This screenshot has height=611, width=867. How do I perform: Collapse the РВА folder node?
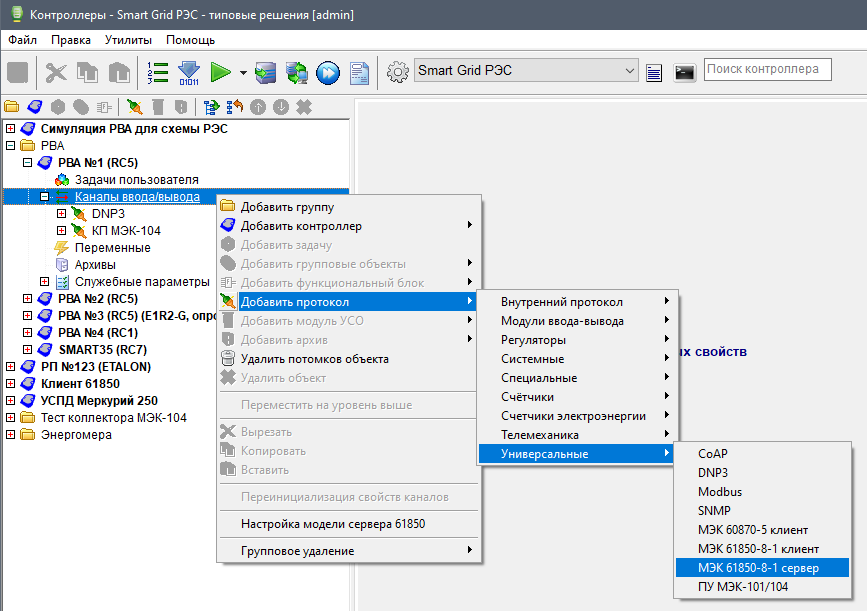pos(11,146)
